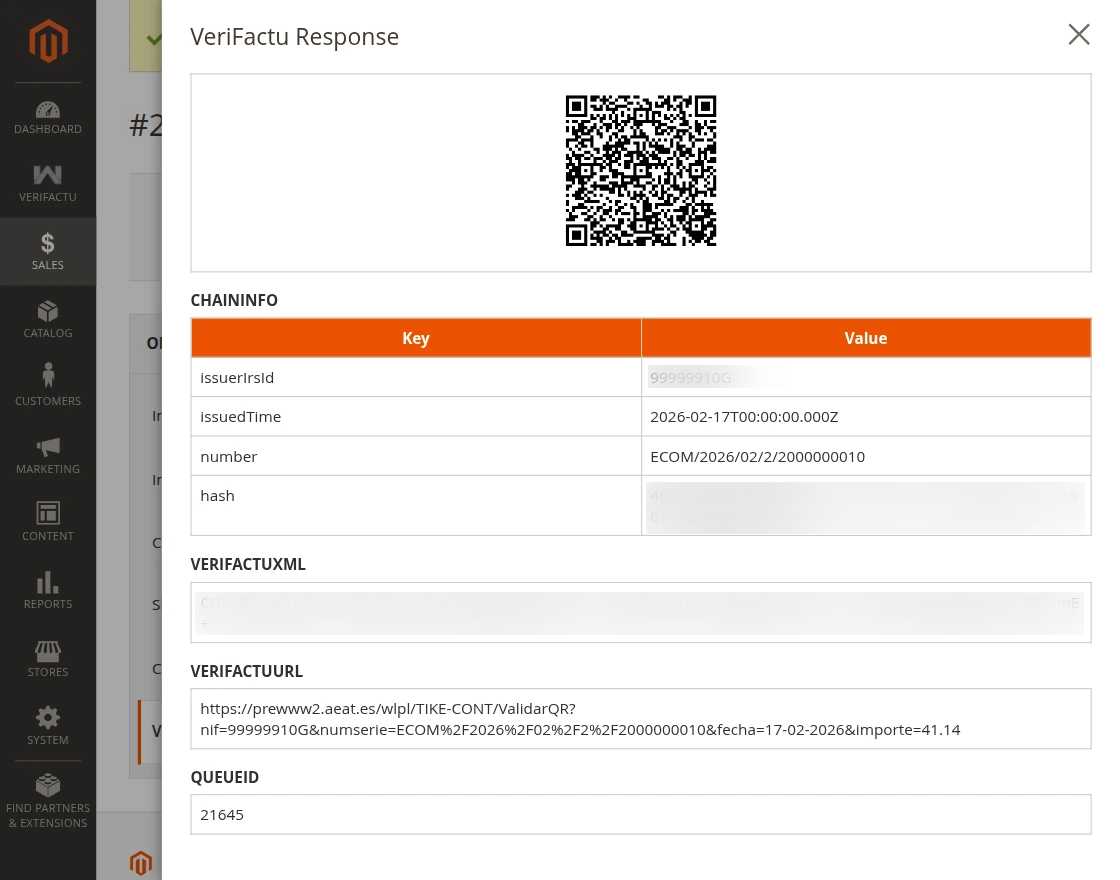Image resolution: width=1120 pixels, height=880 pixels.
Task: Open the Stores section
Action: 47,658
